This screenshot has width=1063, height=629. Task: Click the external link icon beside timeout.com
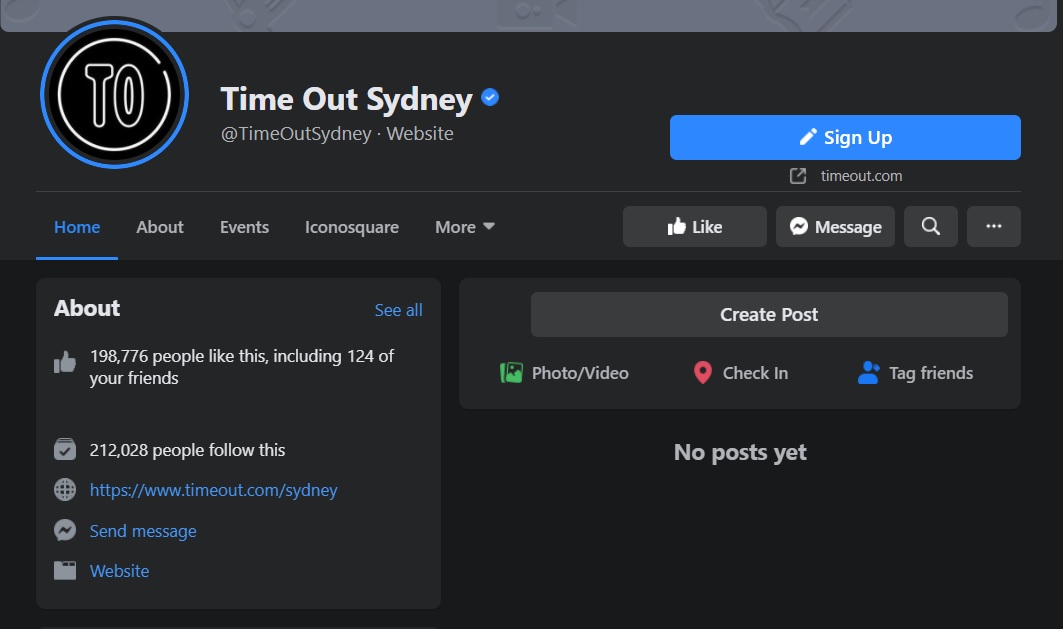click(x=798, y=176)
